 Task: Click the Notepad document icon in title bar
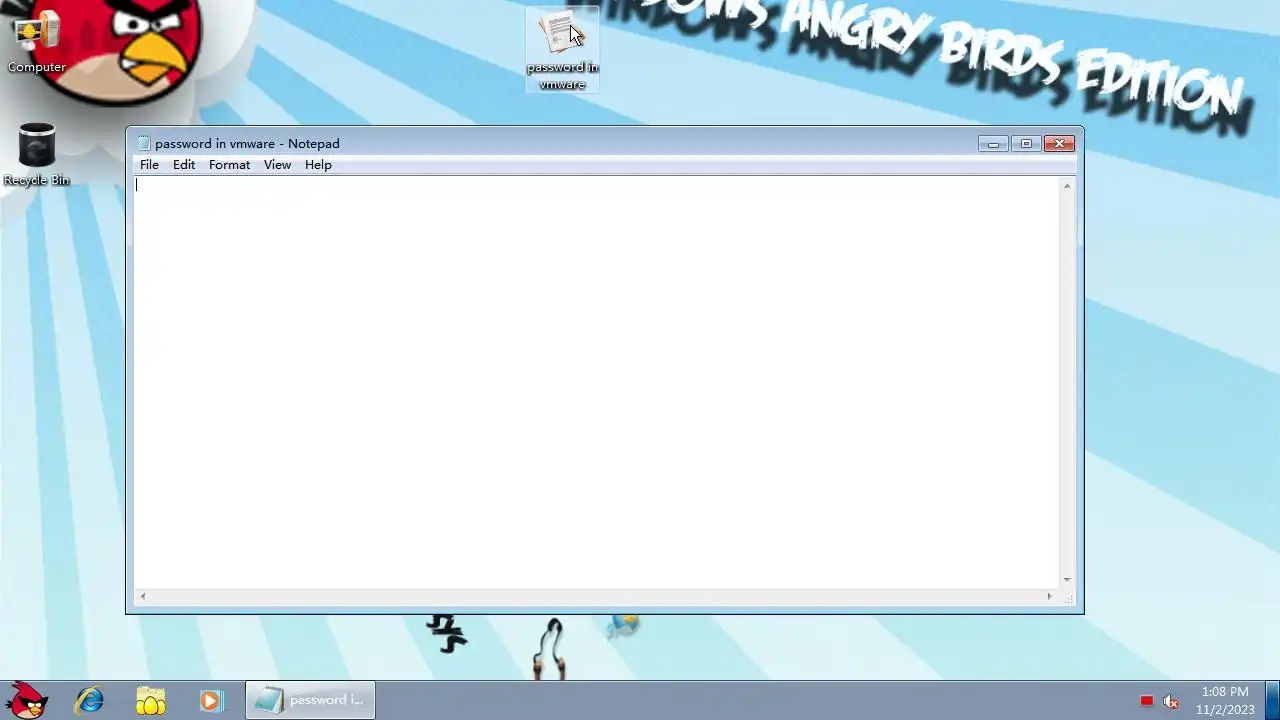[143, 144]
